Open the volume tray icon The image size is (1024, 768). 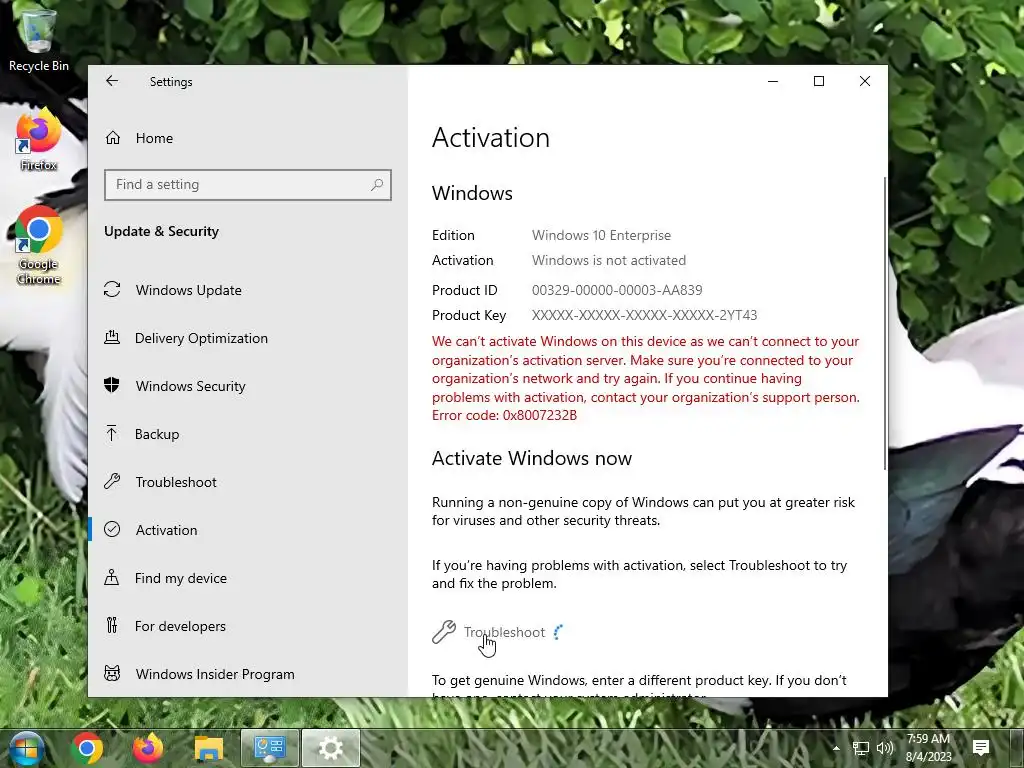click(884, 748)
